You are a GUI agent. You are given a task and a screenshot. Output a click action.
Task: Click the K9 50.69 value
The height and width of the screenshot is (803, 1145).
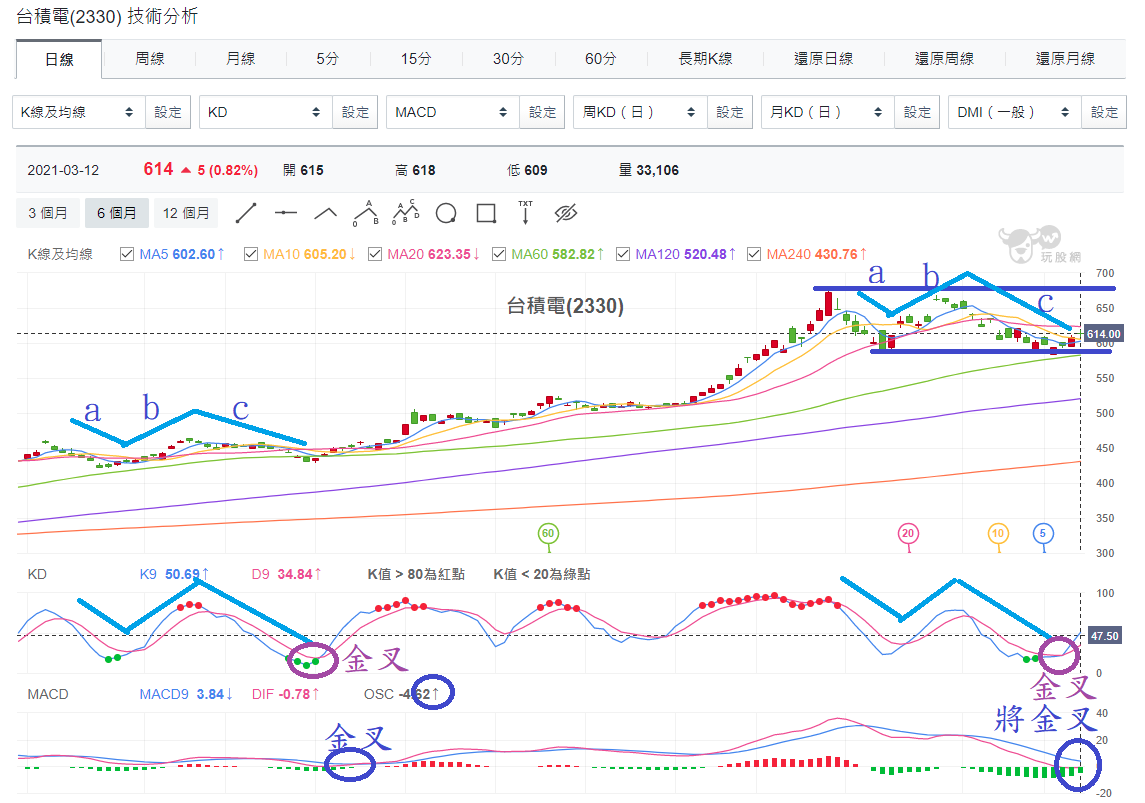[x=174, y=575]
